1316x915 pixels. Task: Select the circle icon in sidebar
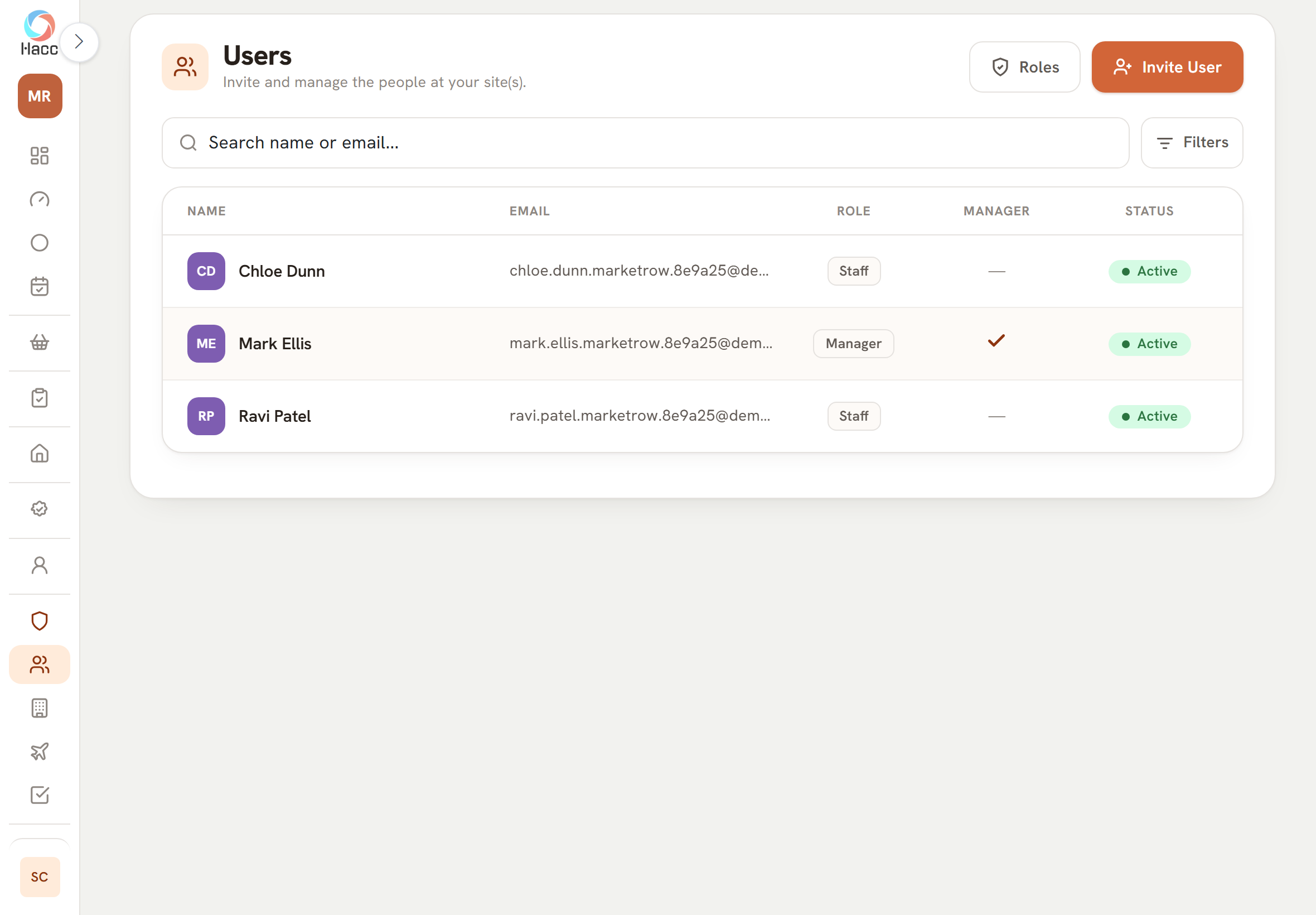(x=40, y=243)
